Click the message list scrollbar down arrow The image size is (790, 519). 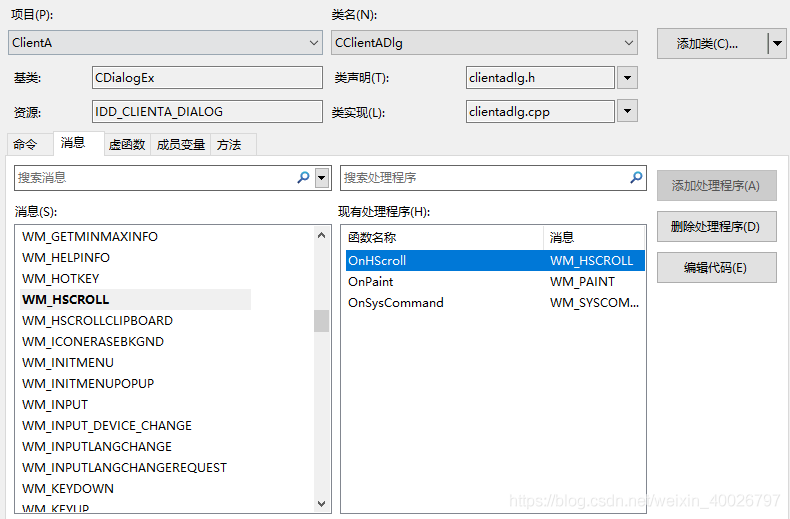coord(321,503)
